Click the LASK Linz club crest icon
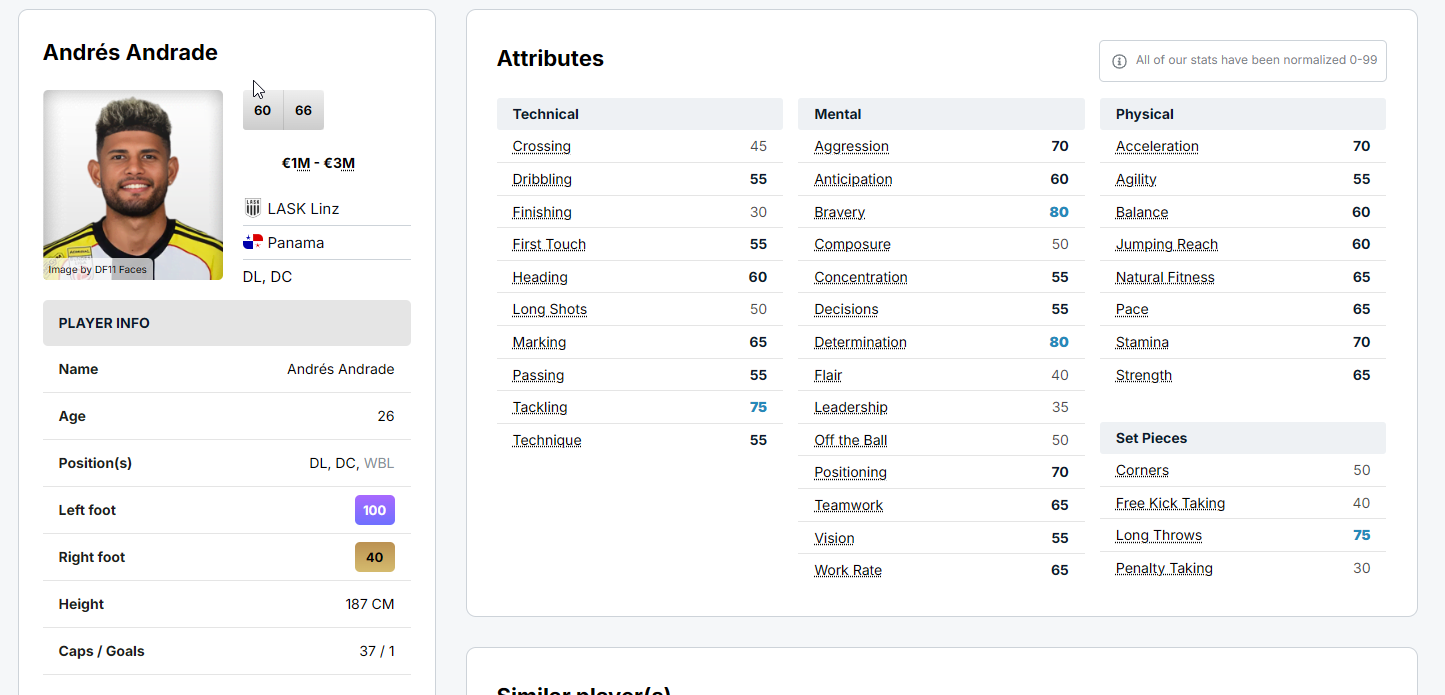The image size is (1445, 695). [x=252, y=208]
